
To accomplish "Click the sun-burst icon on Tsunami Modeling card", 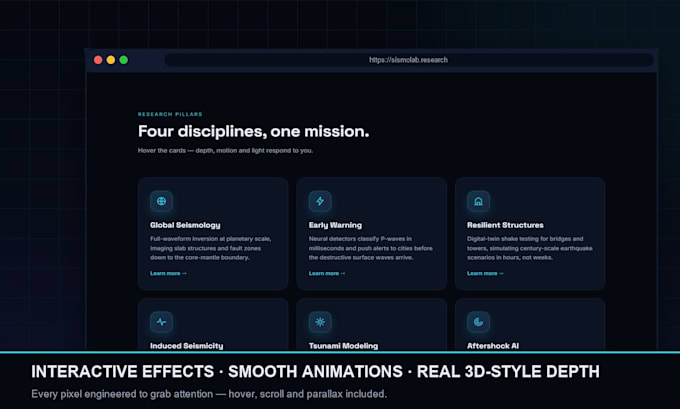I will tap(320, 322).
